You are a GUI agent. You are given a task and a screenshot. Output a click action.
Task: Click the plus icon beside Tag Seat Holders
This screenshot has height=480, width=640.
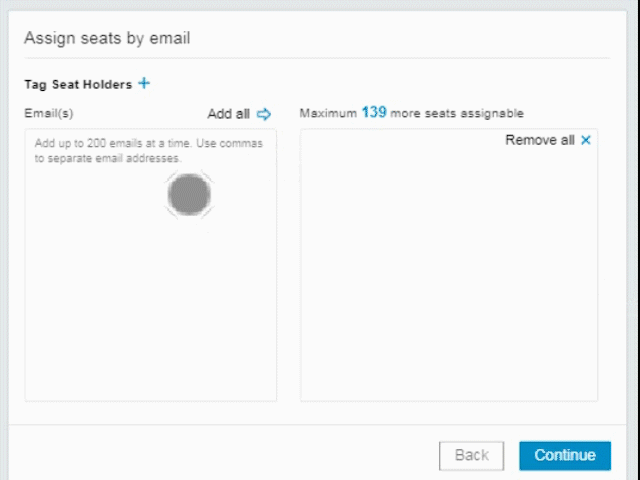point(144,84)
